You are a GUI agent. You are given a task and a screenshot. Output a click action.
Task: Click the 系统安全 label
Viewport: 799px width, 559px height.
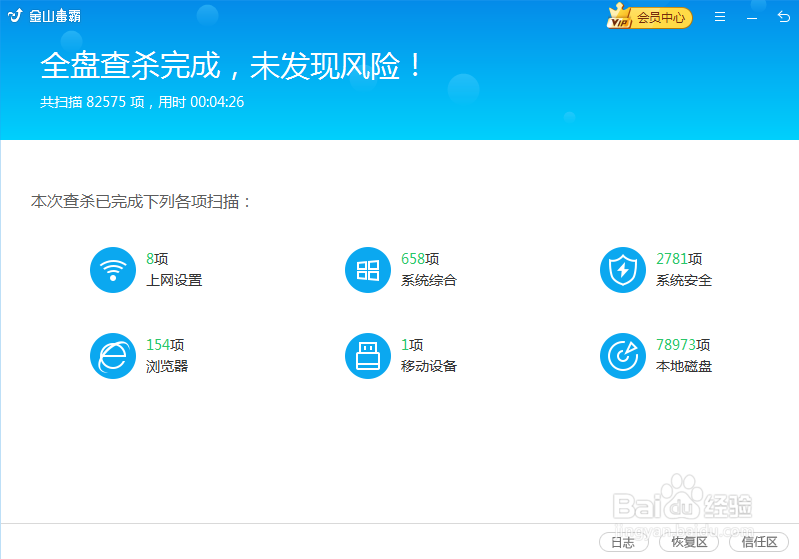684,280
